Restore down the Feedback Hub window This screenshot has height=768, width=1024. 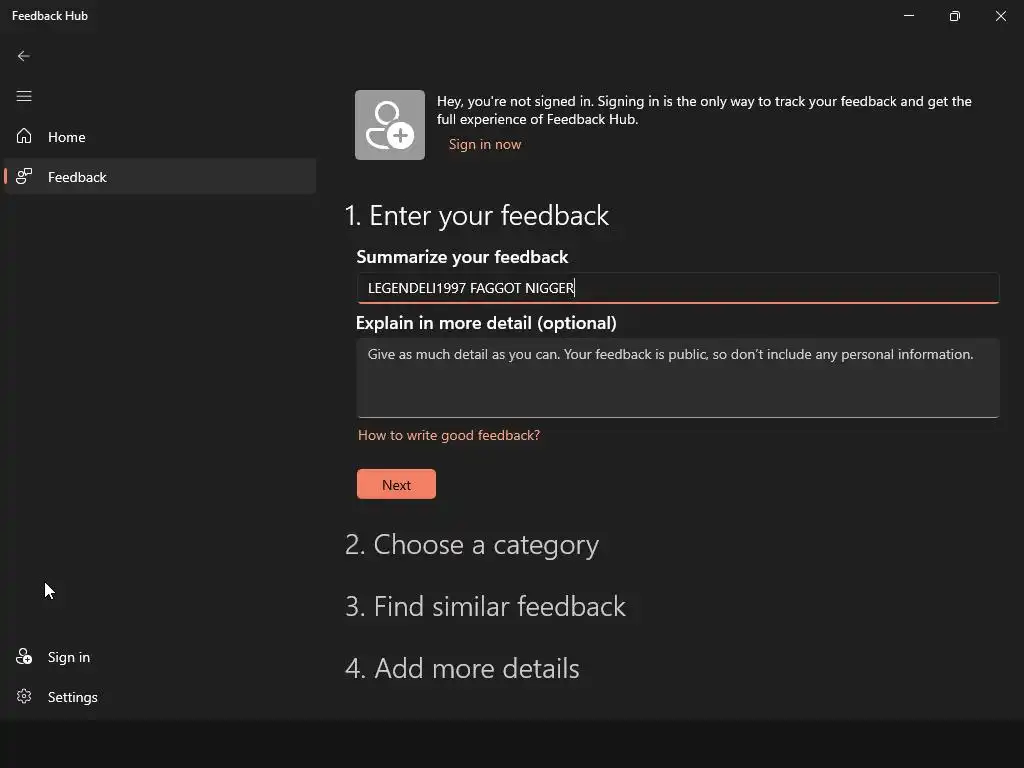click(x=955, y=16)
